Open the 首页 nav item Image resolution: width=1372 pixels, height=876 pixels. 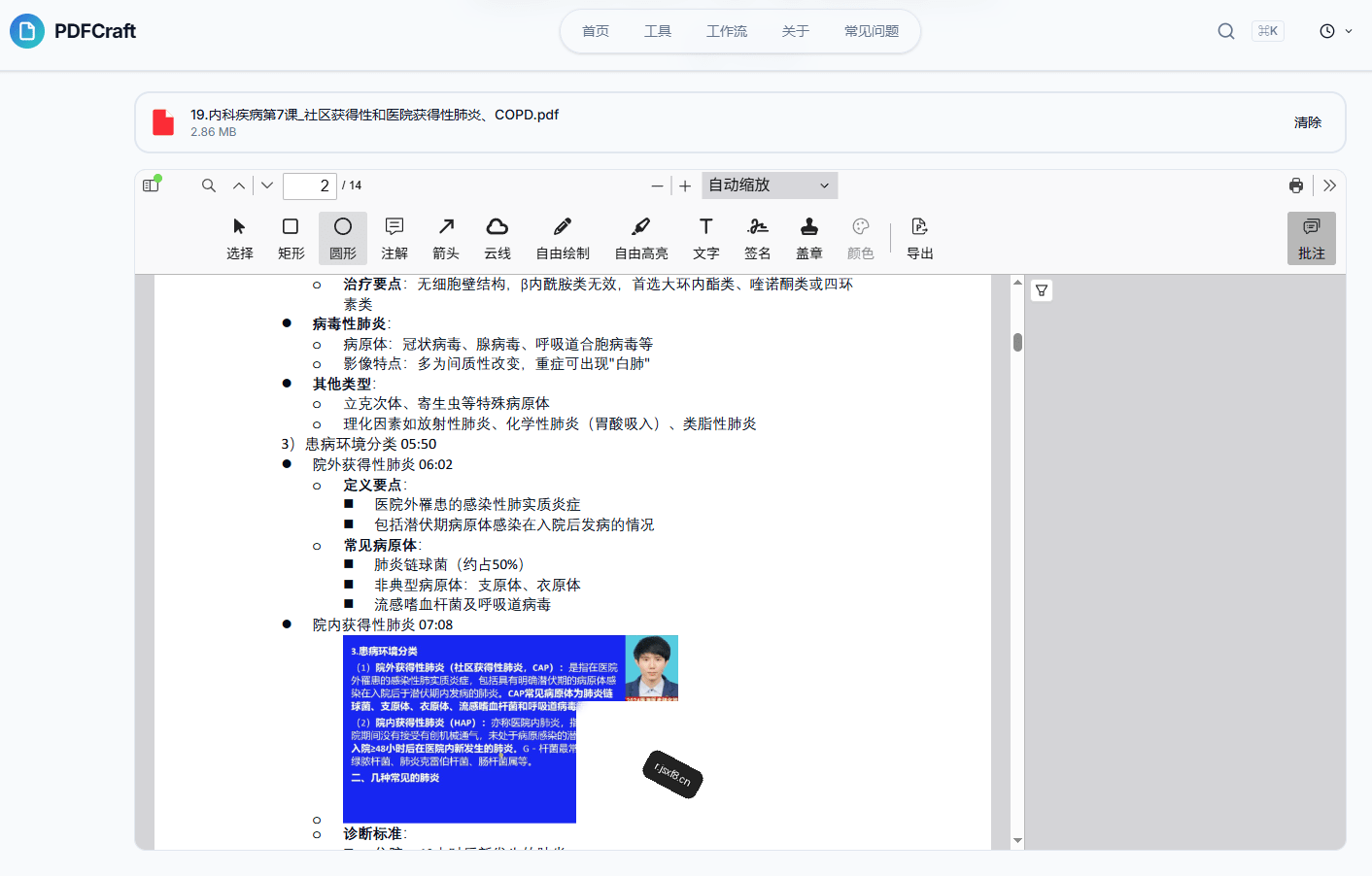coord(596,31)
